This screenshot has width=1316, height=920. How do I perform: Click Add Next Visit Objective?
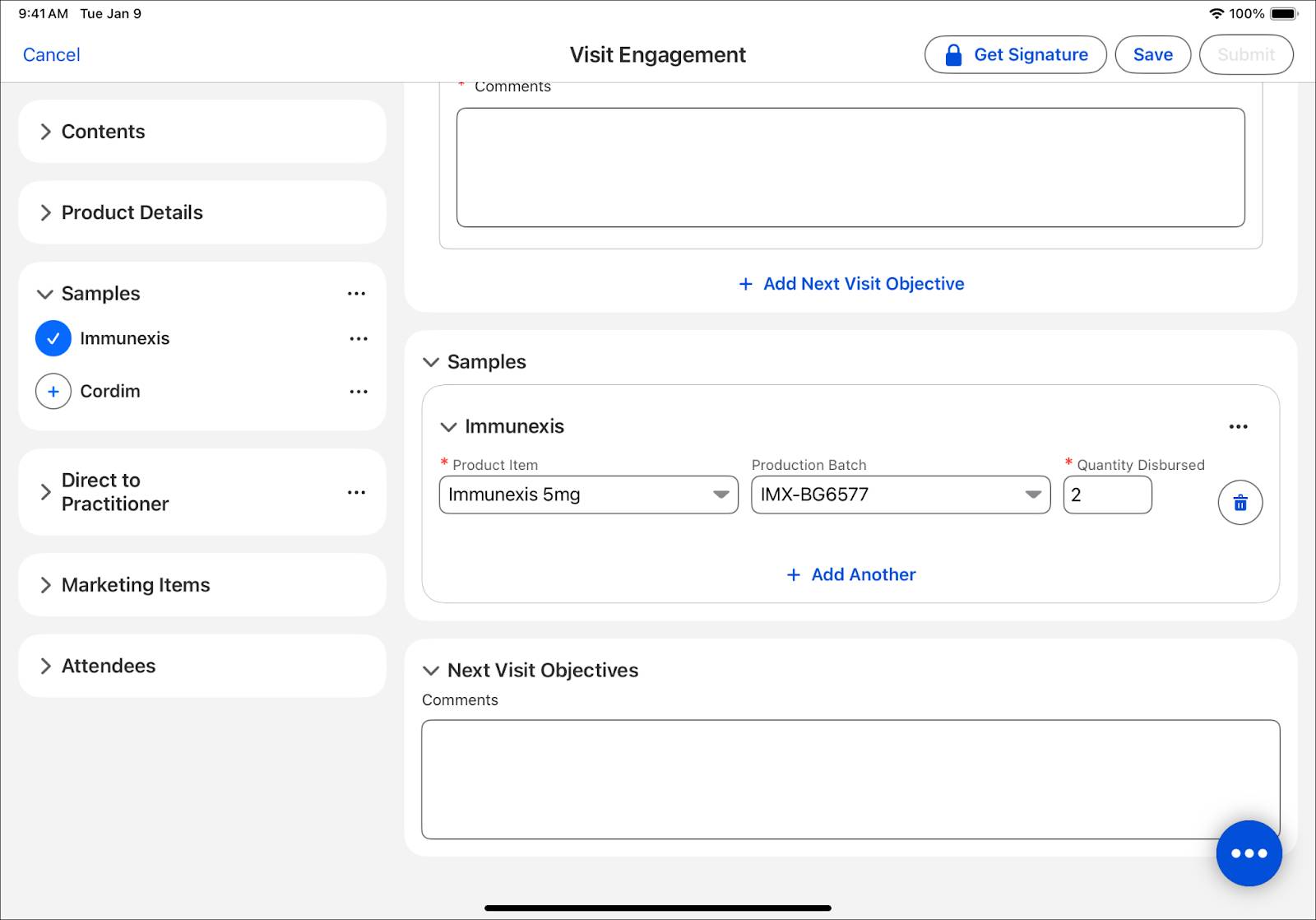point(850,283)
